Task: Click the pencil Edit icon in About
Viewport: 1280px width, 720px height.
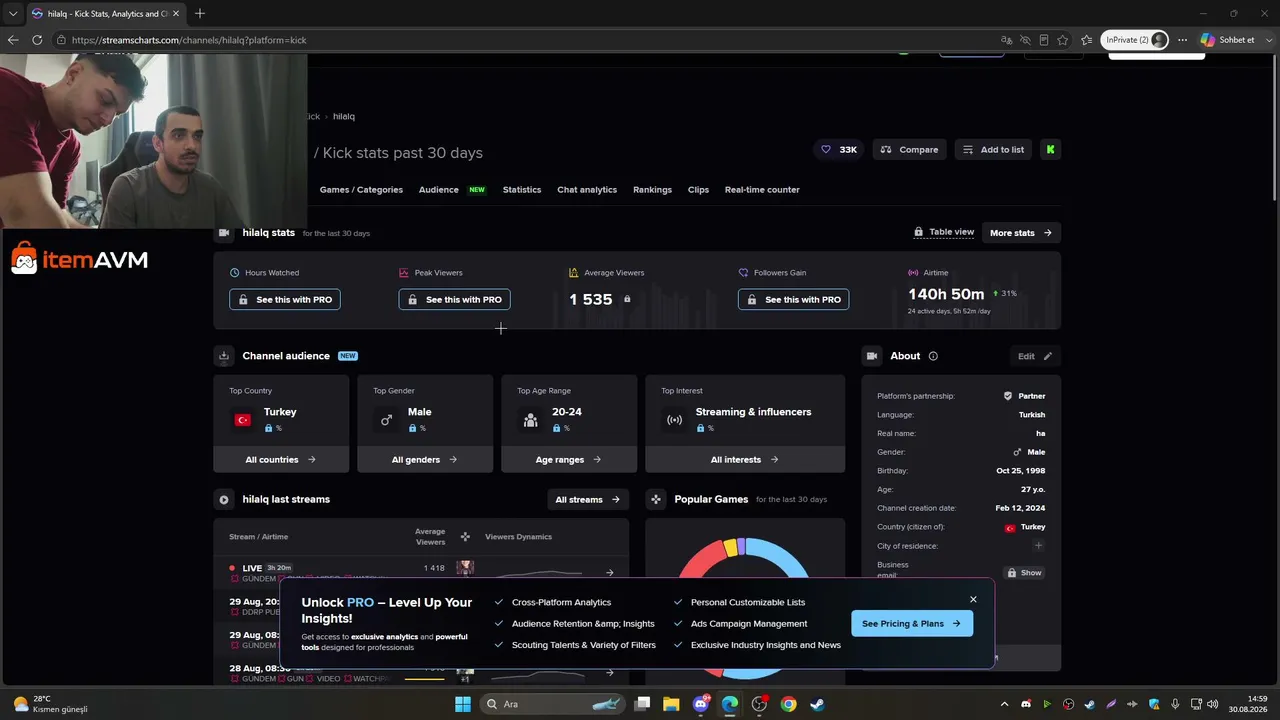Action: click(1048, 356)
